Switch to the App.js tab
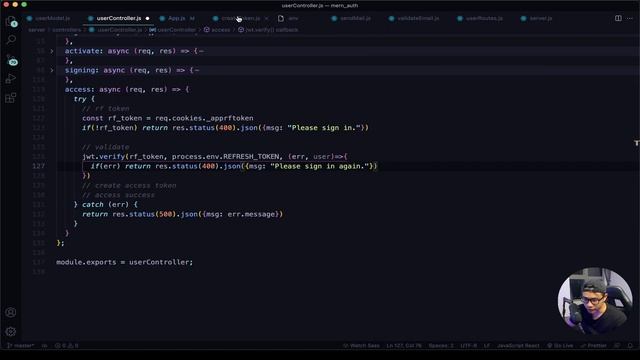 [177, 18]
